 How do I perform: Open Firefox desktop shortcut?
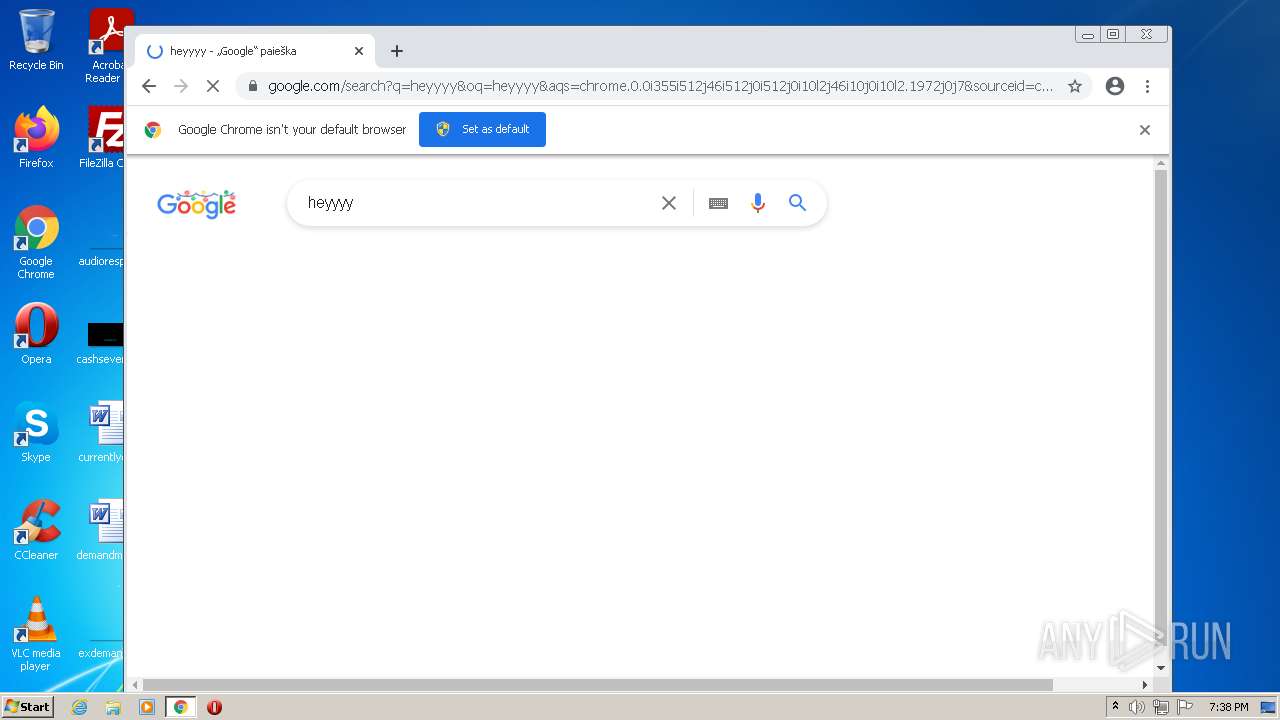[x=36, y=138]
